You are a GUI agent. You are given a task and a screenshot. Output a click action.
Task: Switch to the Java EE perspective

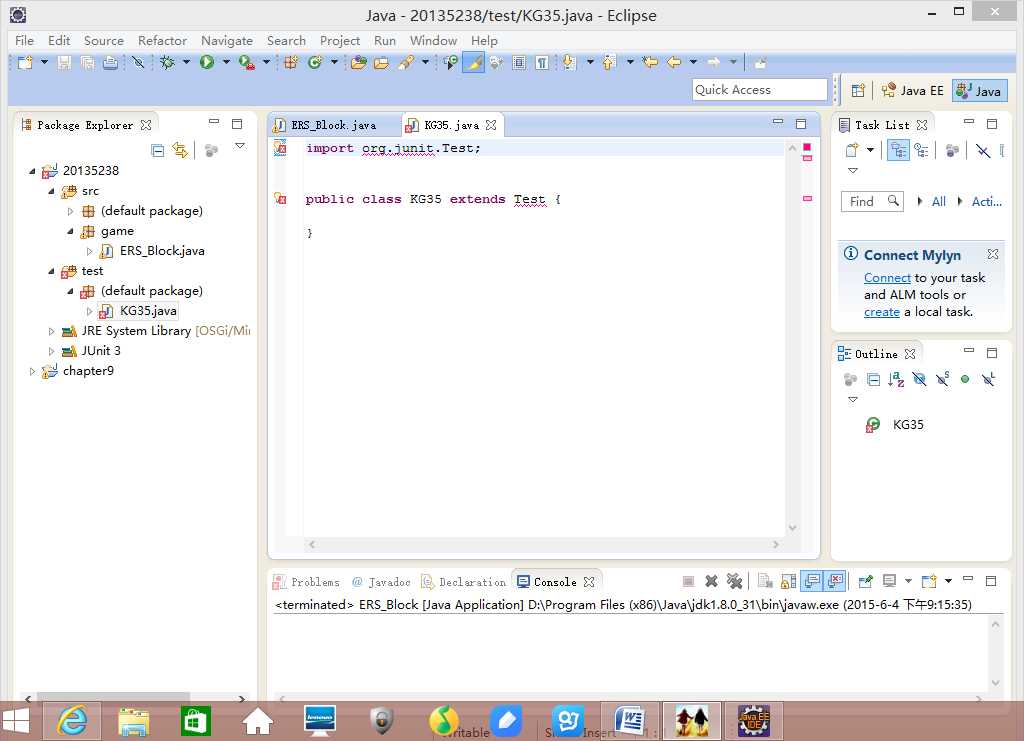tap(912, 91)
